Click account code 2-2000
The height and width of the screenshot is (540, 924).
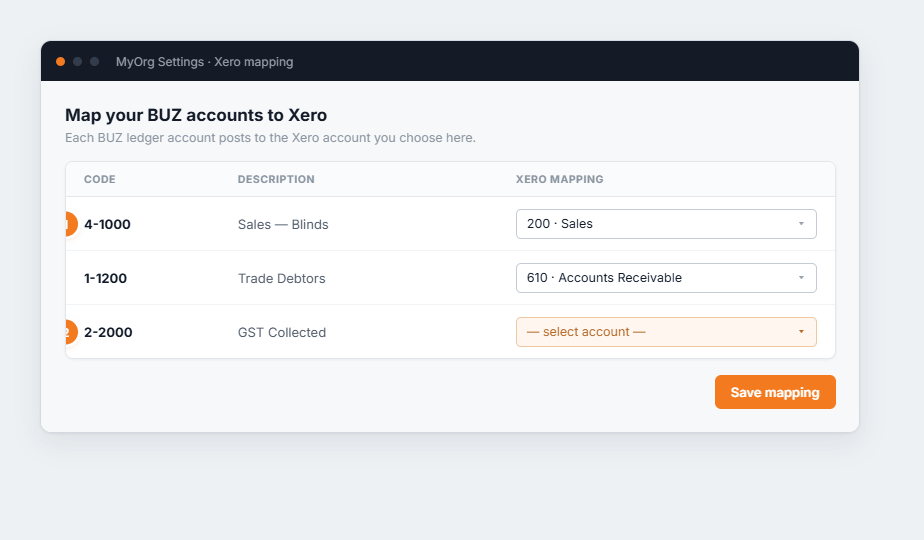108,332
